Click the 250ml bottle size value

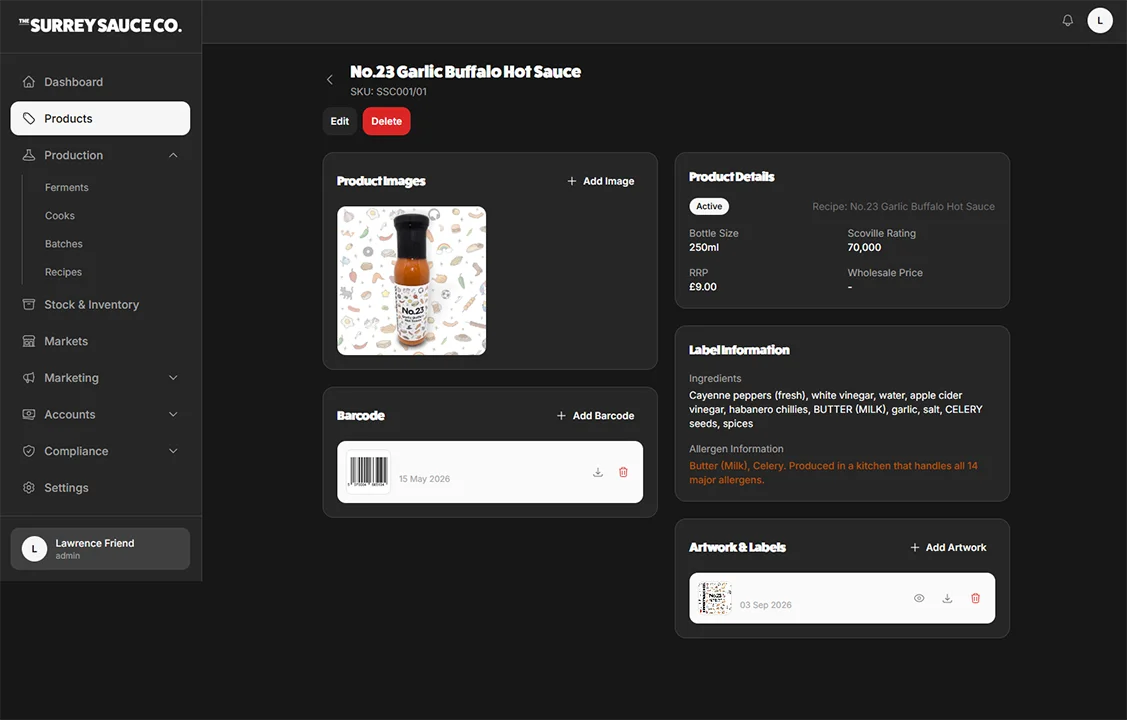[x=704, y=247]
